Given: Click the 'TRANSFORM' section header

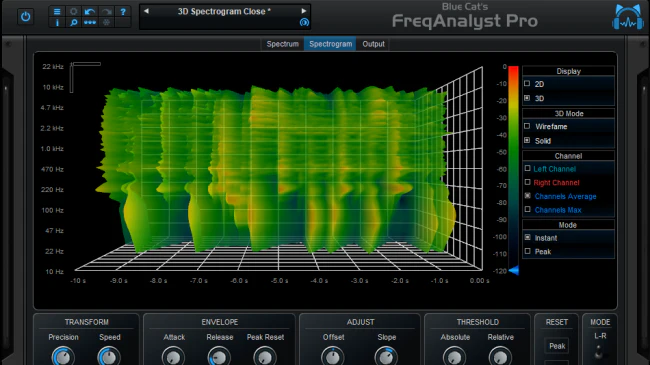Looking at the screenshot, I should (87, 322).
